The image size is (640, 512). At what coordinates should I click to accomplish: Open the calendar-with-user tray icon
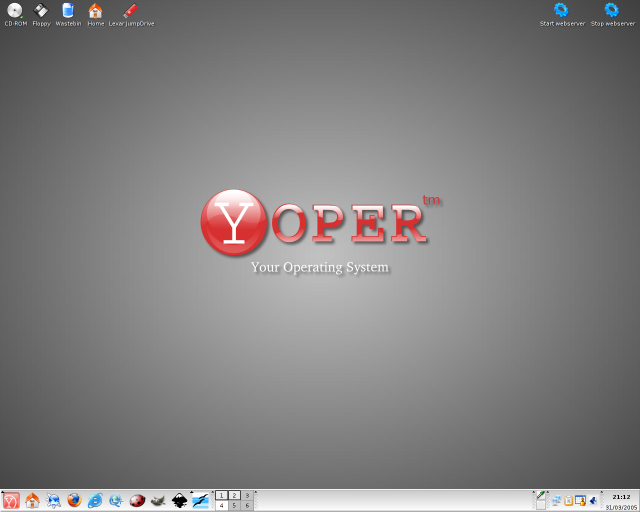coord(580,501)
